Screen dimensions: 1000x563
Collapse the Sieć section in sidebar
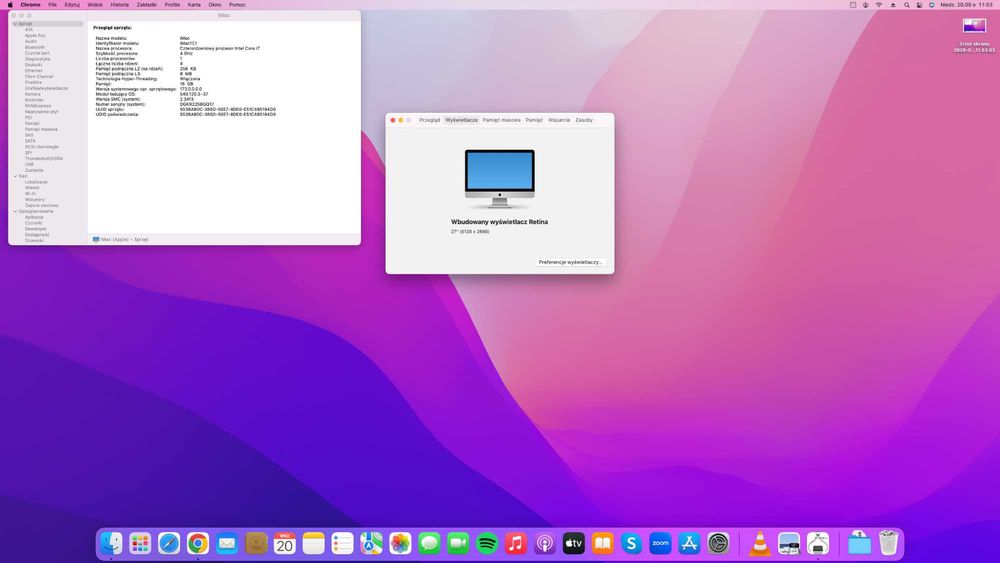pos(15,176)
